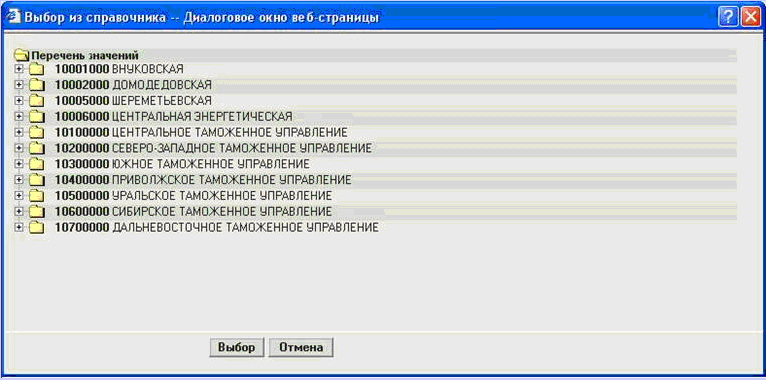
Task: Expand the 10200000 СЕВЕРО-ЗАПАДНОЕ node
Action: tap(19, 148)
